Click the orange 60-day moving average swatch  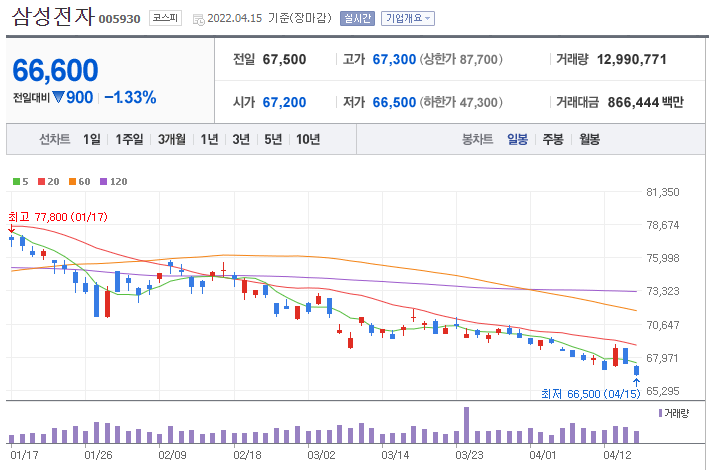point(72,181)
